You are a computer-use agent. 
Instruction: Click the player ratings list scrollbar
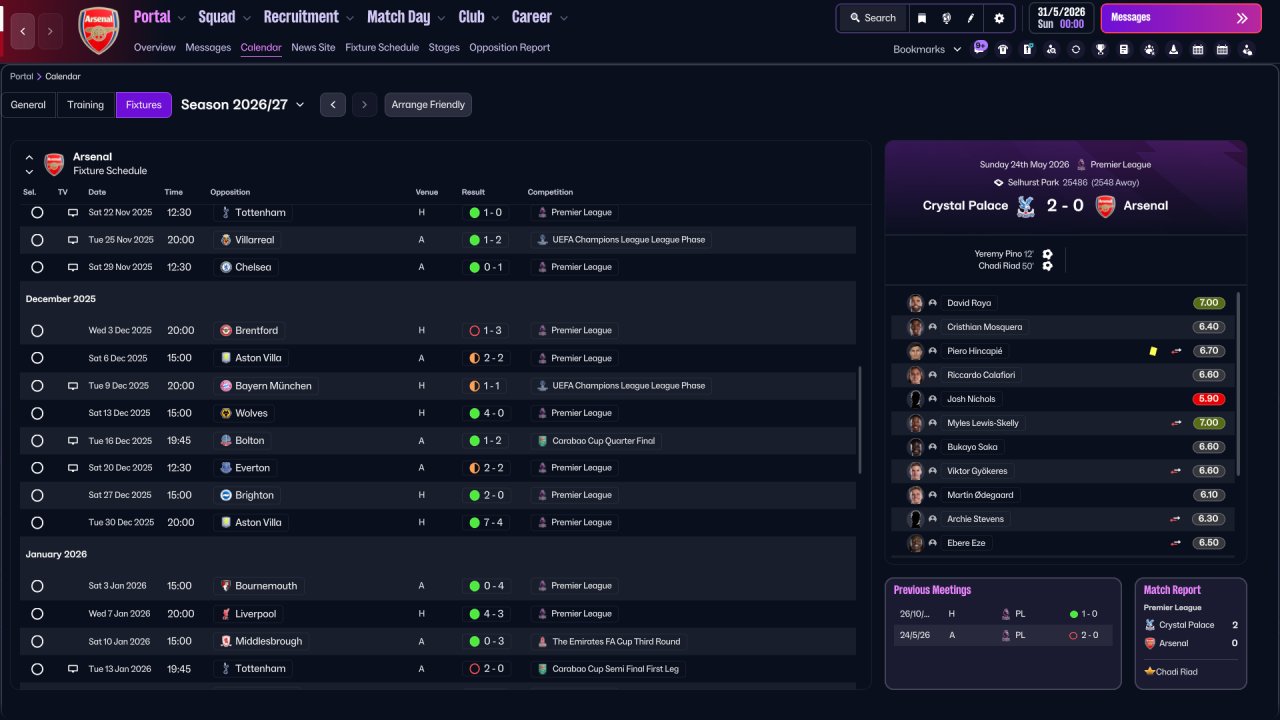[x=1239, y=384]
